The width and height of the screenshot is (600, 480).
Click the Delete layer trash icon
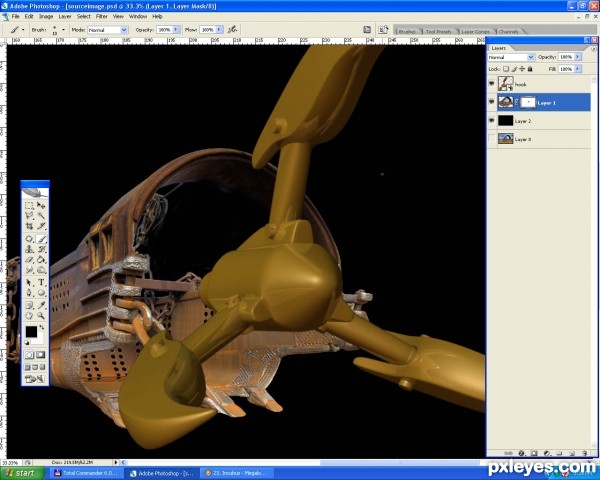[585, 453]
